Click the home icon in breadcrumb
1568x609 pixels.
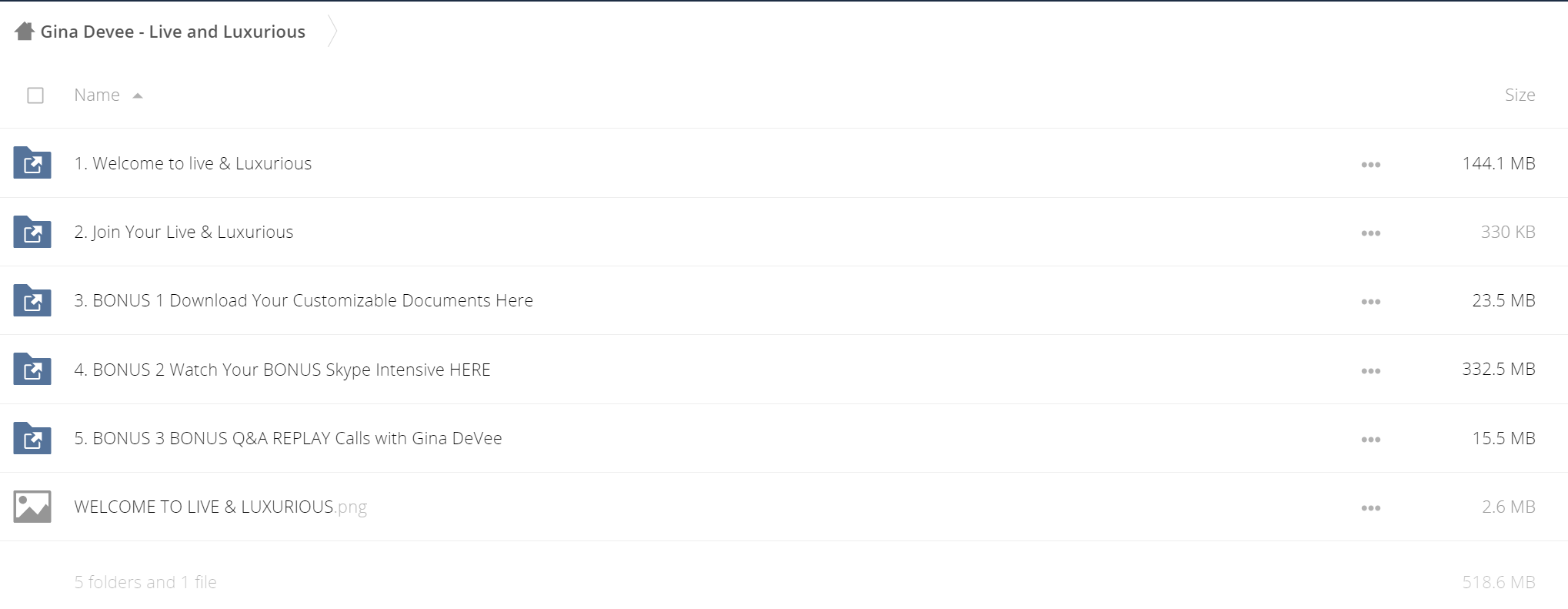pyautogui.click(x=25, y=32)
